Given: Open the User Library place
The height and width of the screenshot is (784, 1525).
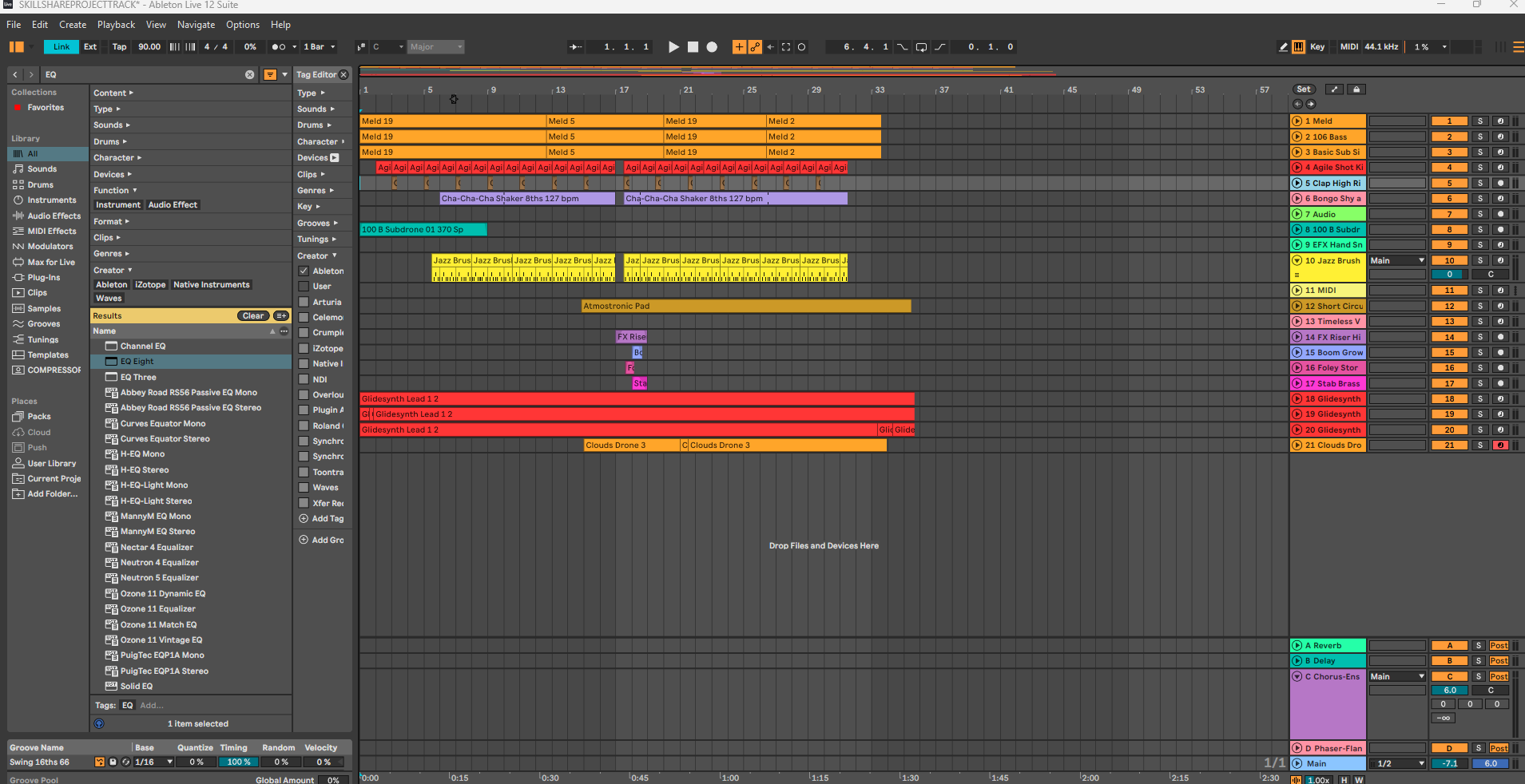Looking at the screenshot, I should coord(52,463).
